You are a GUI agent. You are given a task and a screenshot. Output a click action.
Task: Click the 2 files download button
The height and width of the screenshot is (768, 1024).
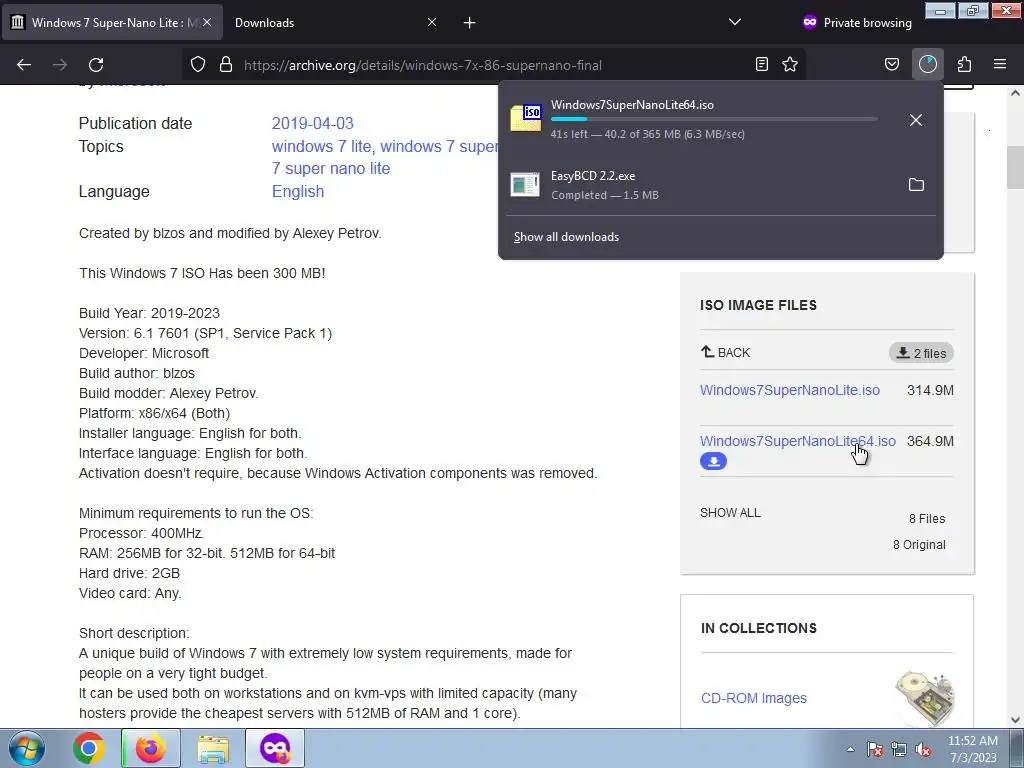click(921, 353)
